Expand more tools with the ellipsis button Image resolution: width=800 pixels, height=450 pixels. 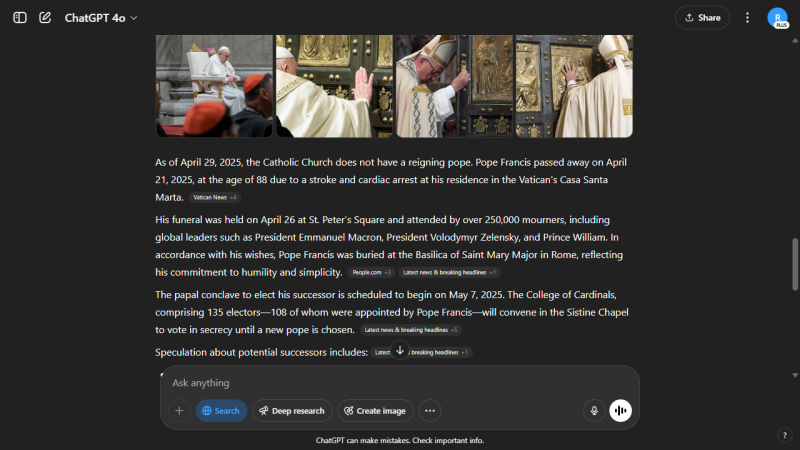(430, 411)
